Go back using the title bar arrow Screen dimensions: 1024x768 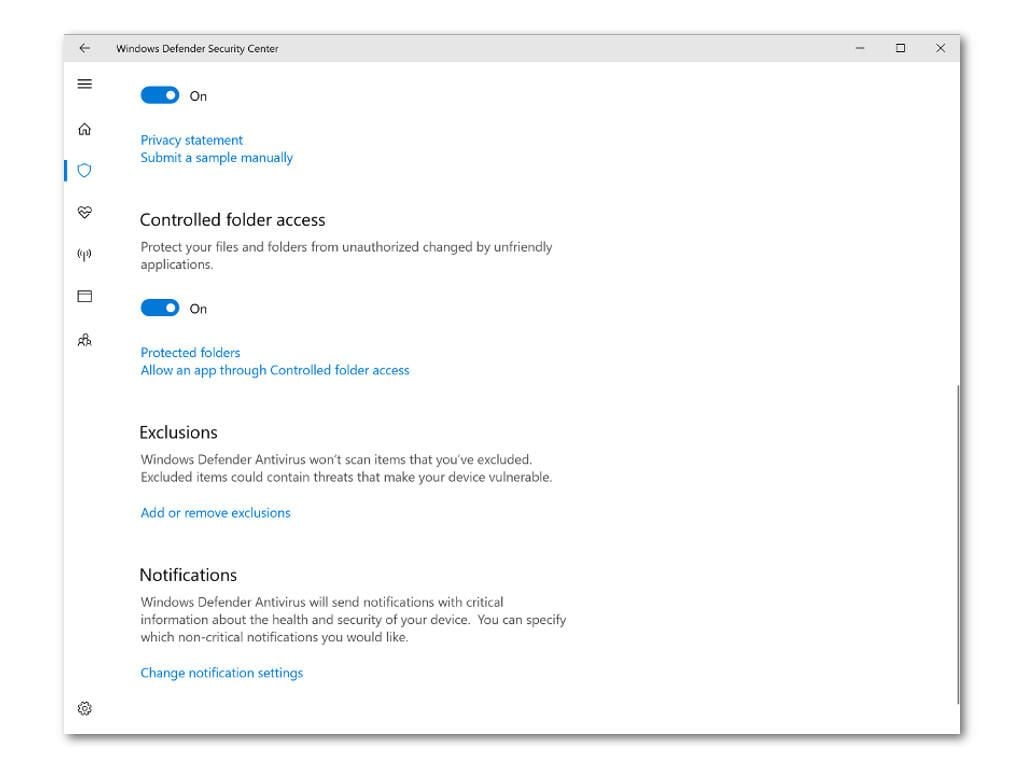pos(84,48)
